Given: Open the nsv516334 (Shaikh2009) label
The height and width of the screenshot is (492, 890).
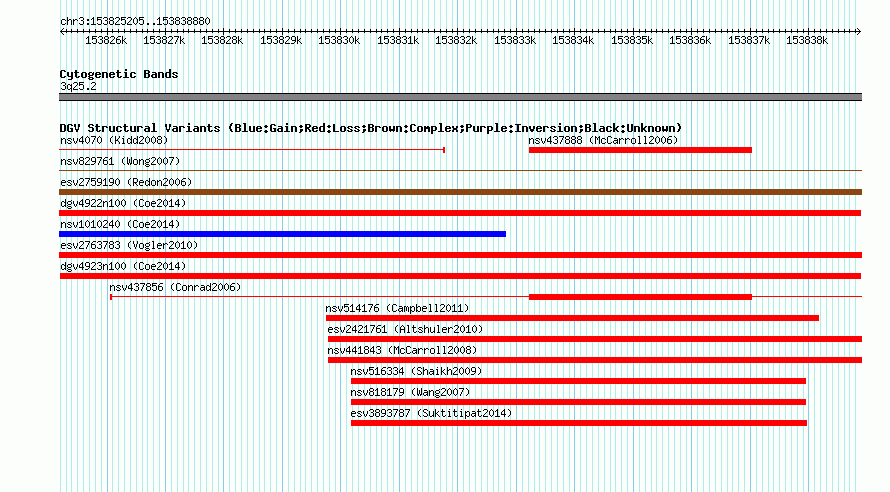Looking at the screenshot, I should [416, 371].
